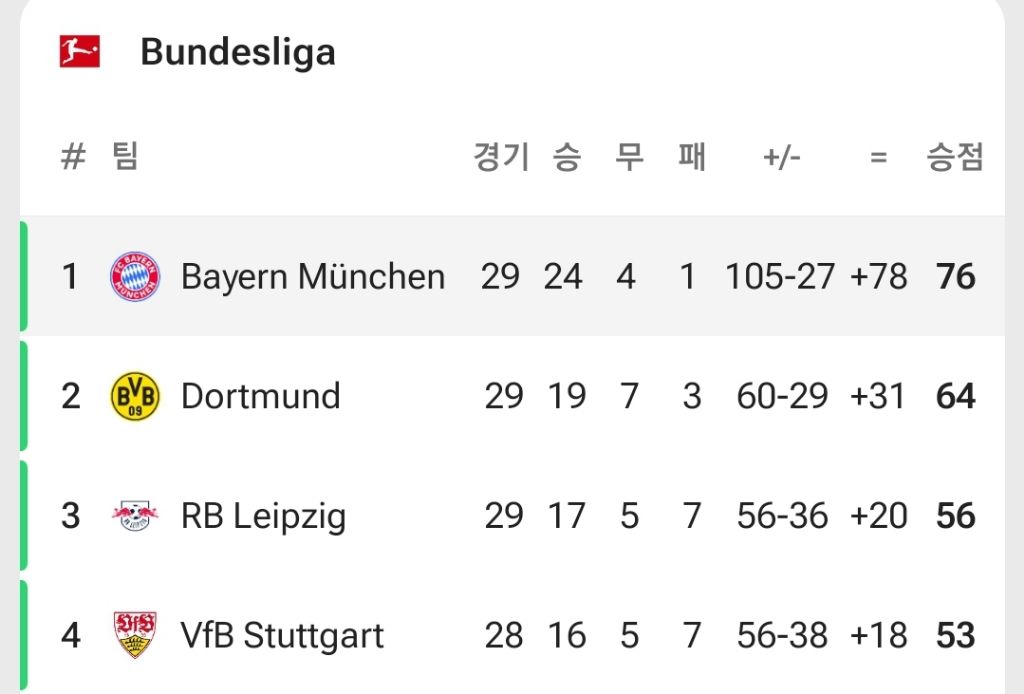The width and height of the screenshot is (1024, 694).
Task: Tap the RB Leipzig club crest
Action: [134, 516]
